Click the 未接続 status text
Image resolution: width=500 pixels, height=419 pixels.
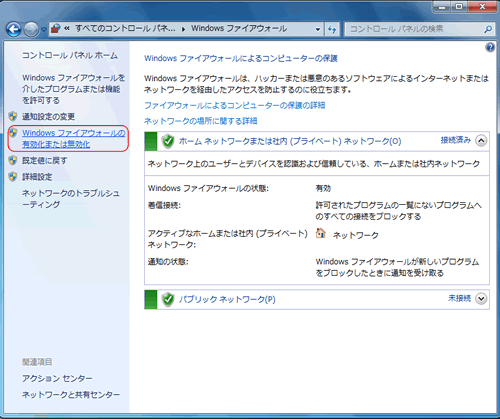[459, 298]
